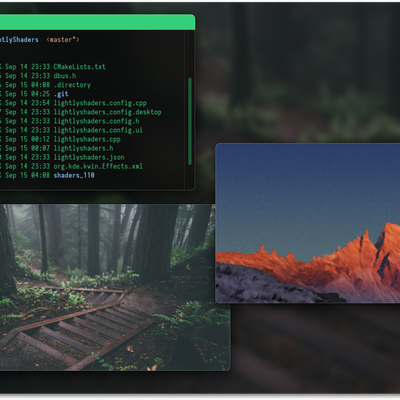Click the lightlyshaders.json entry
Image resolution: width=400 pixels, height=400 pixels.
point(89,157)
